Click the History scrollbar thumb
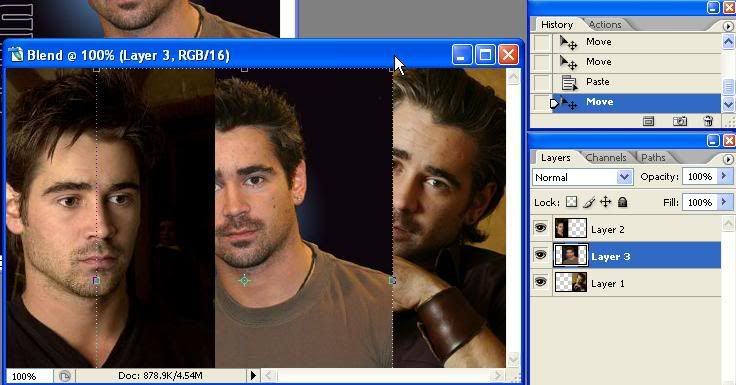 pos(728,87)
